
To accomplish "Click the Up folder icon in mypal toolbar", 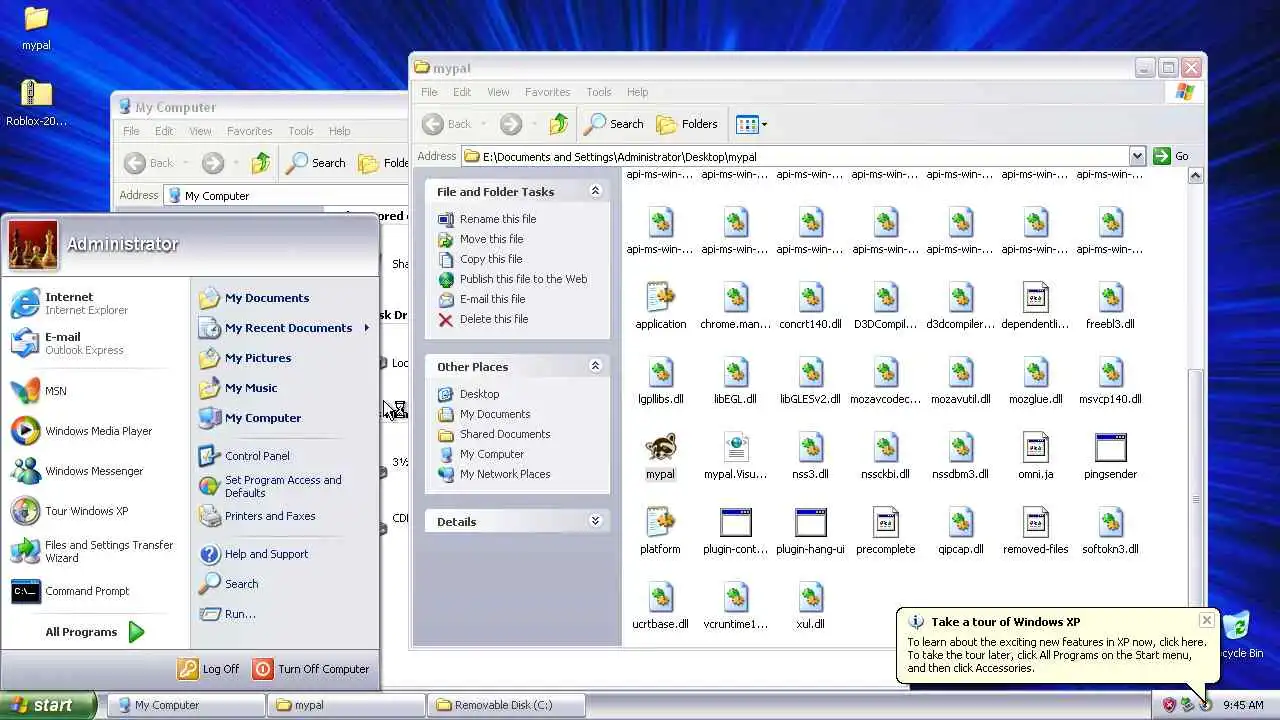I will point(559,124).
